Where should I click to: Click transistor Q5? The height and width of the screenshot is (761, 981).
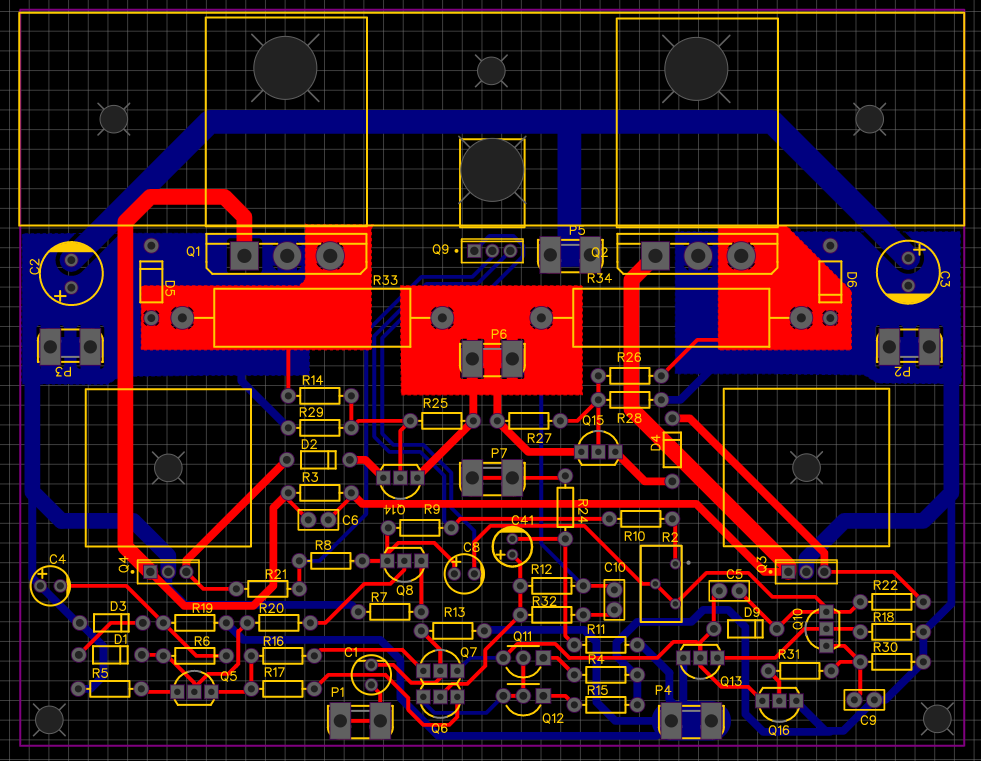coord(195,688)
